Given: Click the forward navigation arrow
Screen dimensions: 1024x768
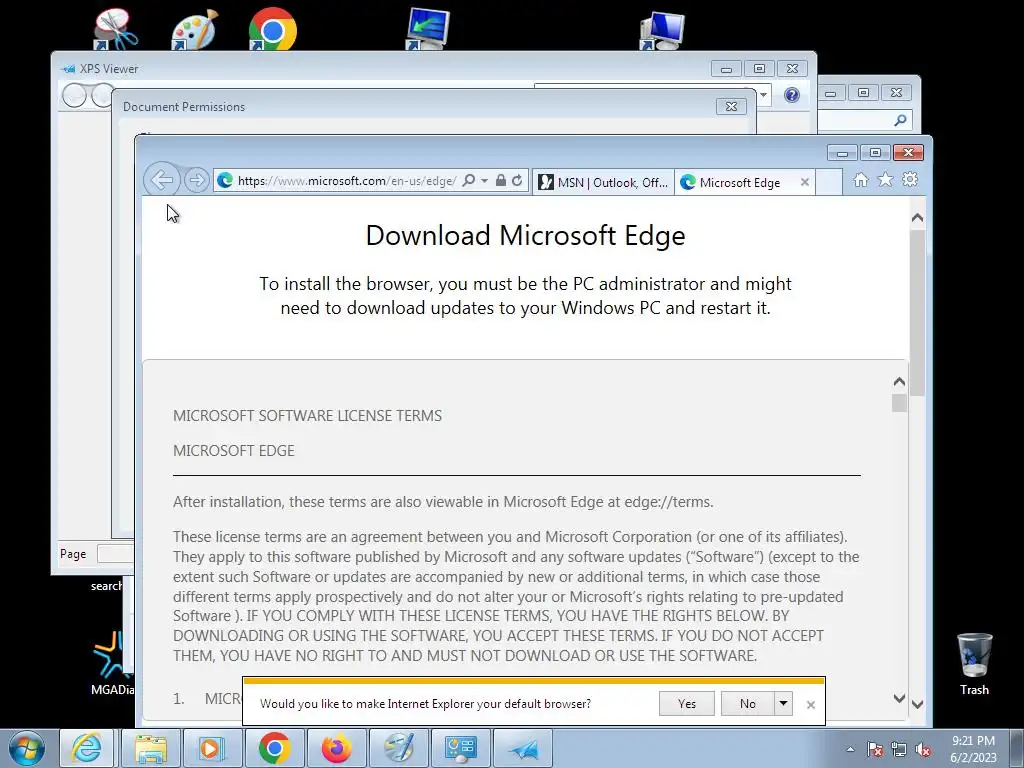Looking at the screenshot, I should (196, 180).
